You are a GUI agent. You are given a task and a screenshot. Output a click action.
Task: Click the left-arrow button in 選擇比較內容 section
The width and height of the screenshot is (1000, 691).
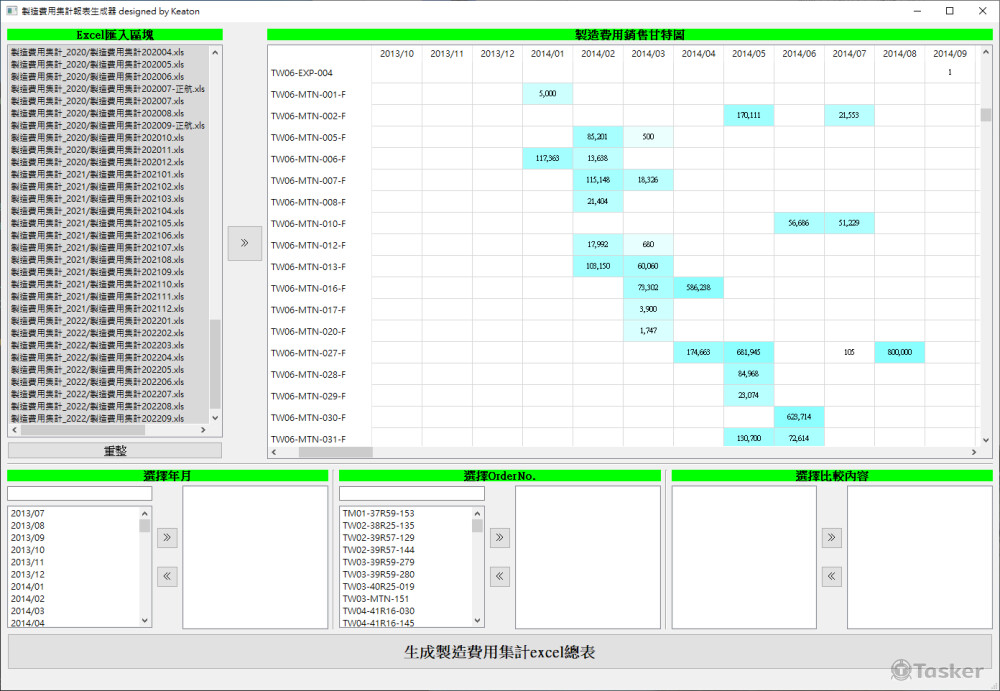[x=831, y=576]
